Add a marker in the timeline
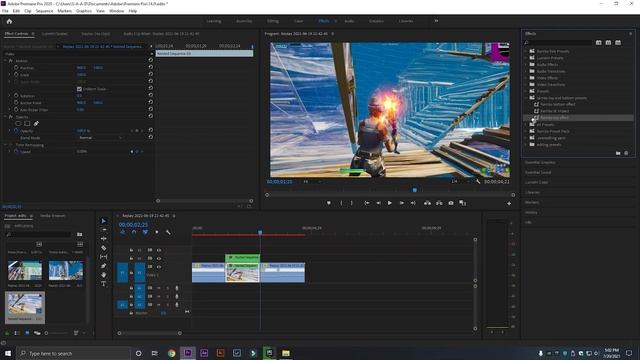This screenshot has width=640, height=360. pos(157,232)
